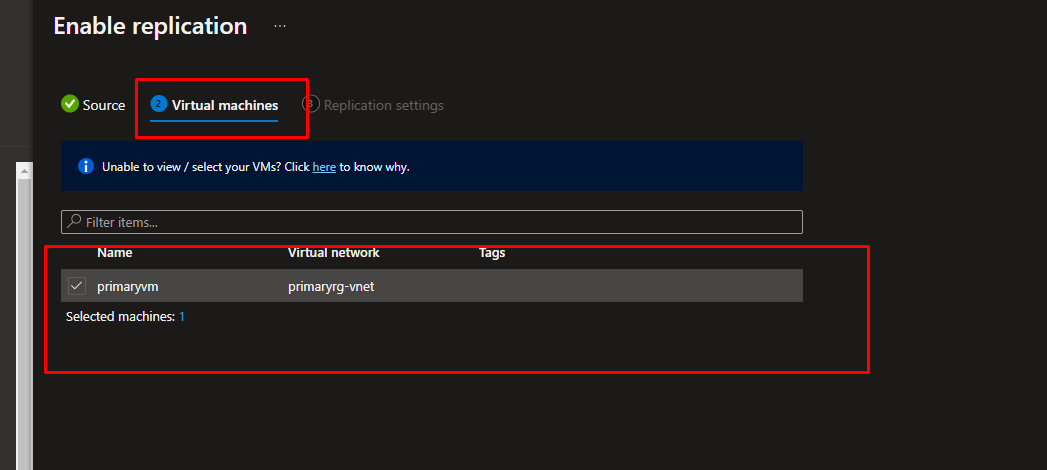The width and height of the screenshot is (1047, 470).
Task: Open the Replication settings step
Action: tap(373, 105)
